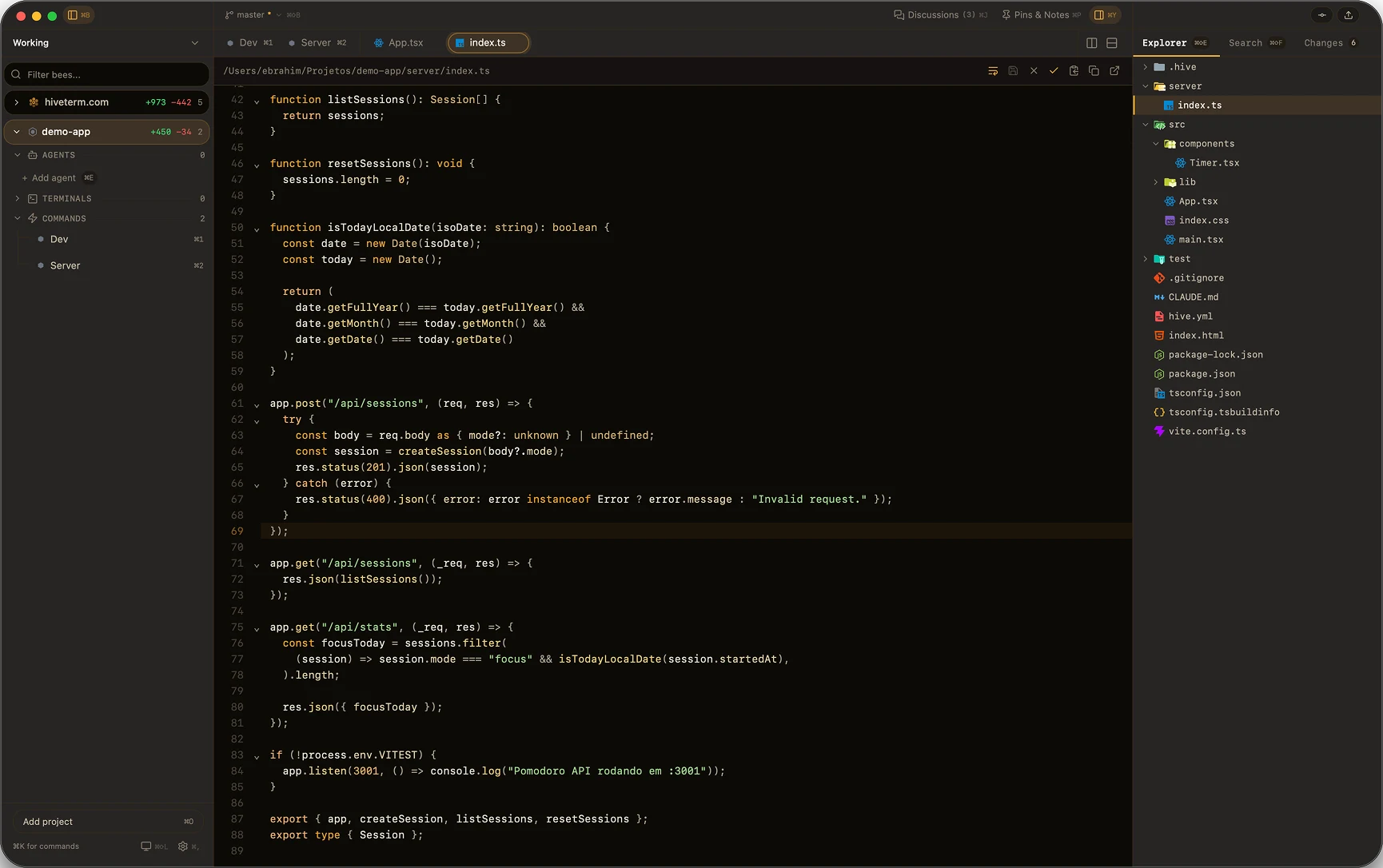The height and width of the screenshot is (868, 1383).
Task: Open Pins & Notes
Action: pos(1042,15)
